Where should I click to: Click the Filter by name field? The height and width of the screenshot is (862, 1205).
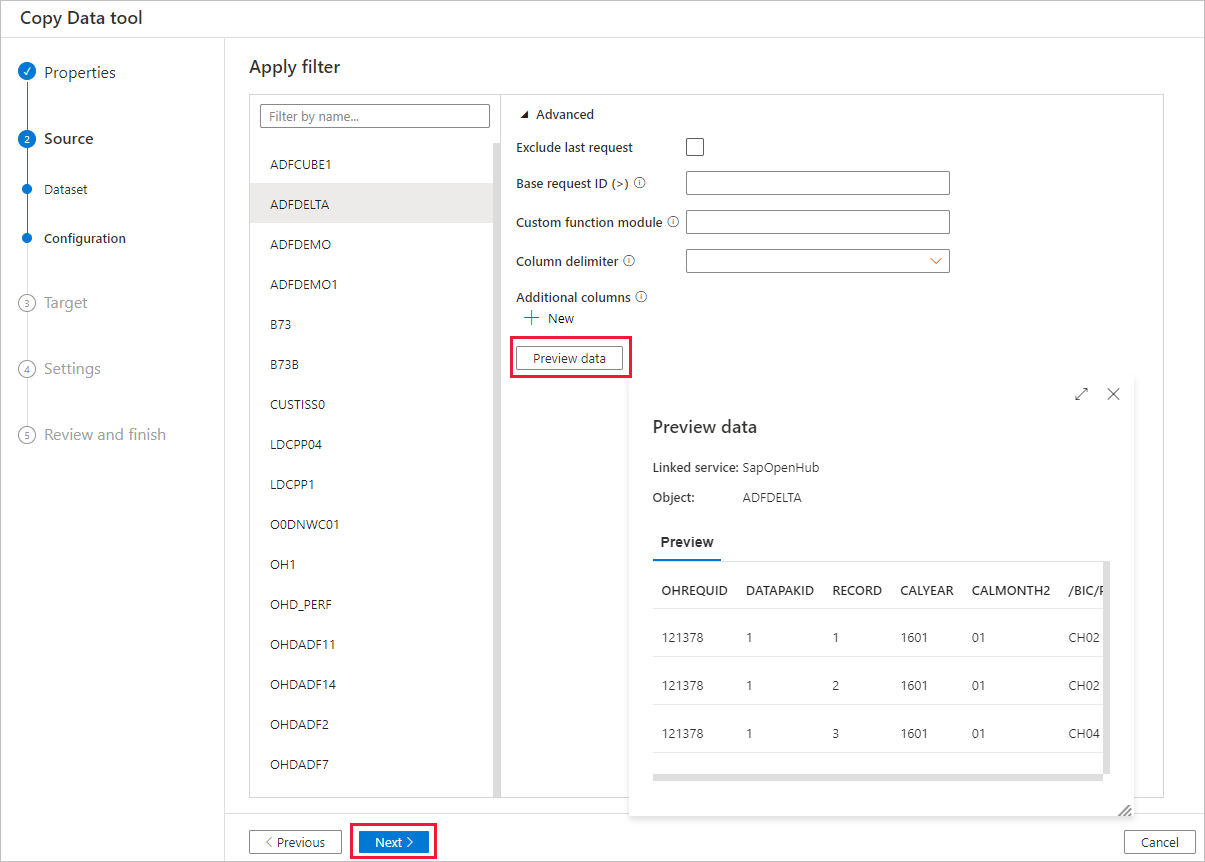pos(374,115)
